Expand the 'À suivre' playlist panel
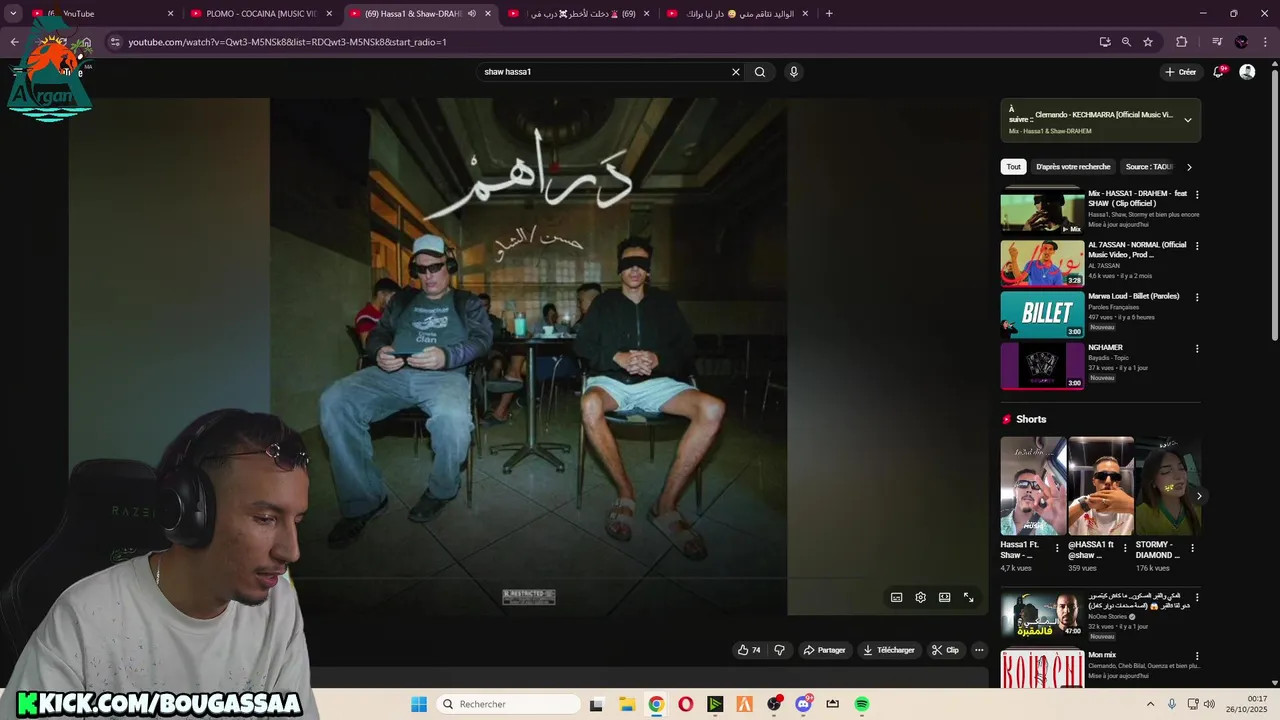The width and height of the screenshot is (1280, 720). (1188, 120)
